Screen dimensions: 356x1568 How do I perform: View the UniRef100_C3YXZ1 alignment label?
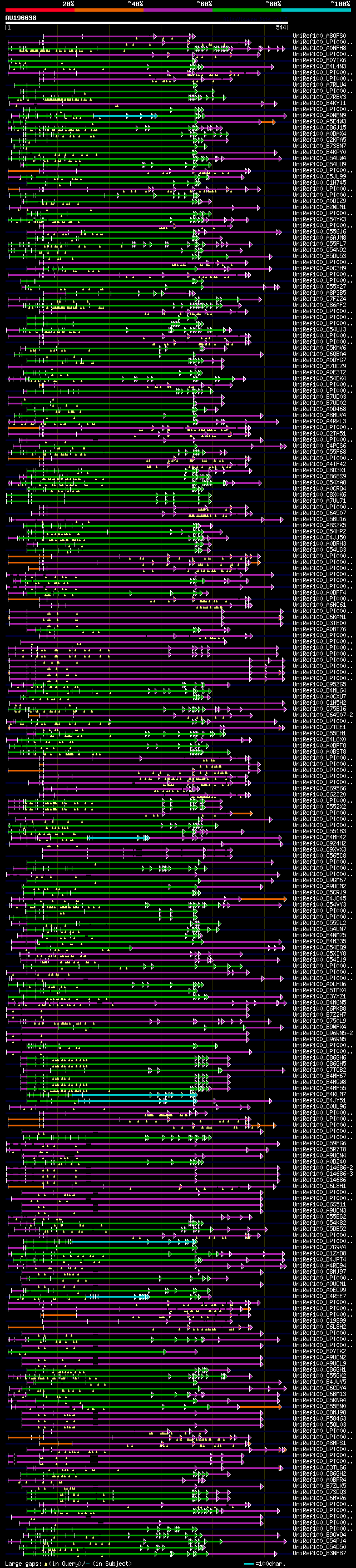(319, 996)
